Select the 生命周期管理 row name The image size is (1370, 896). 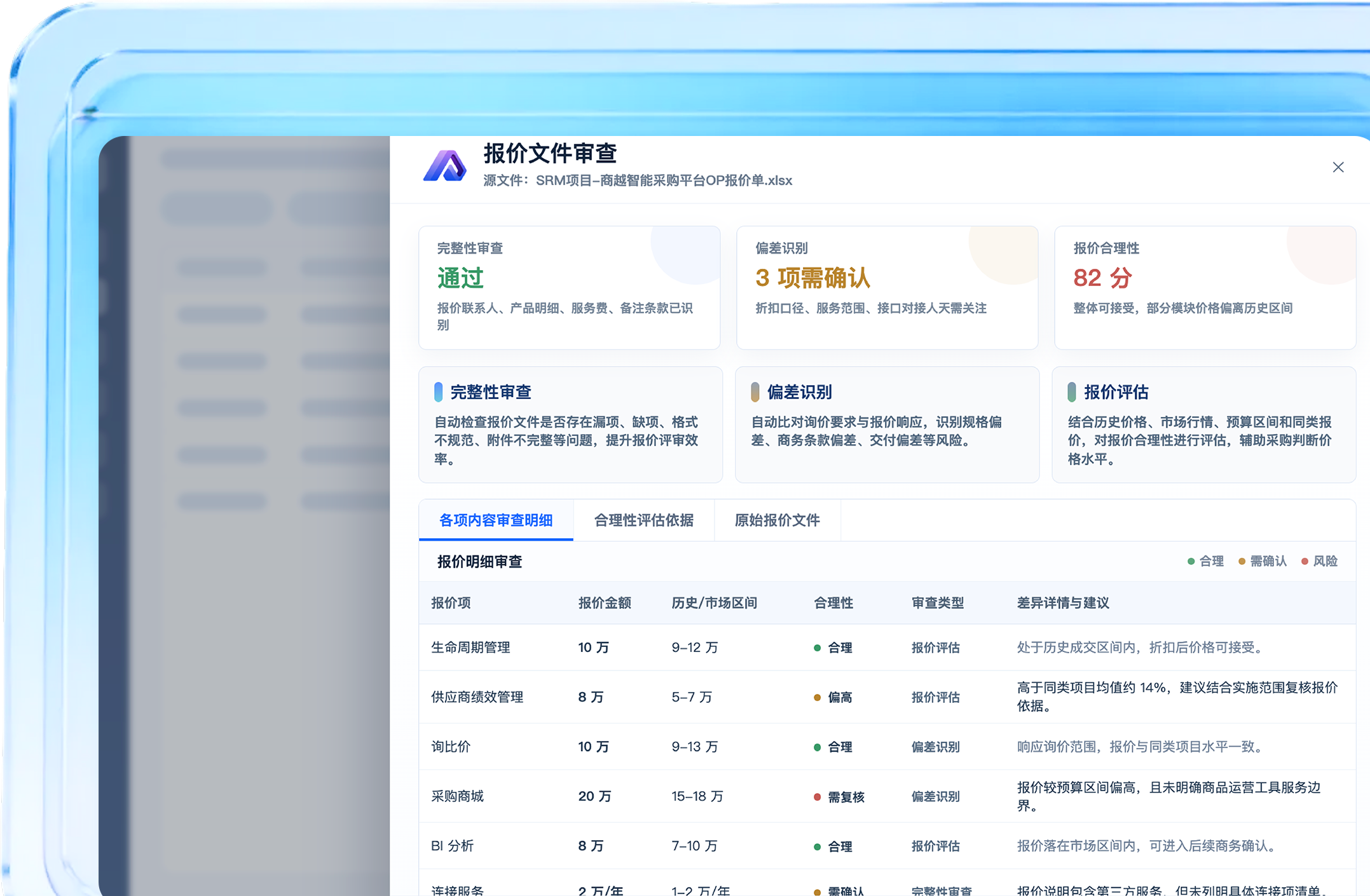[470, 647]
